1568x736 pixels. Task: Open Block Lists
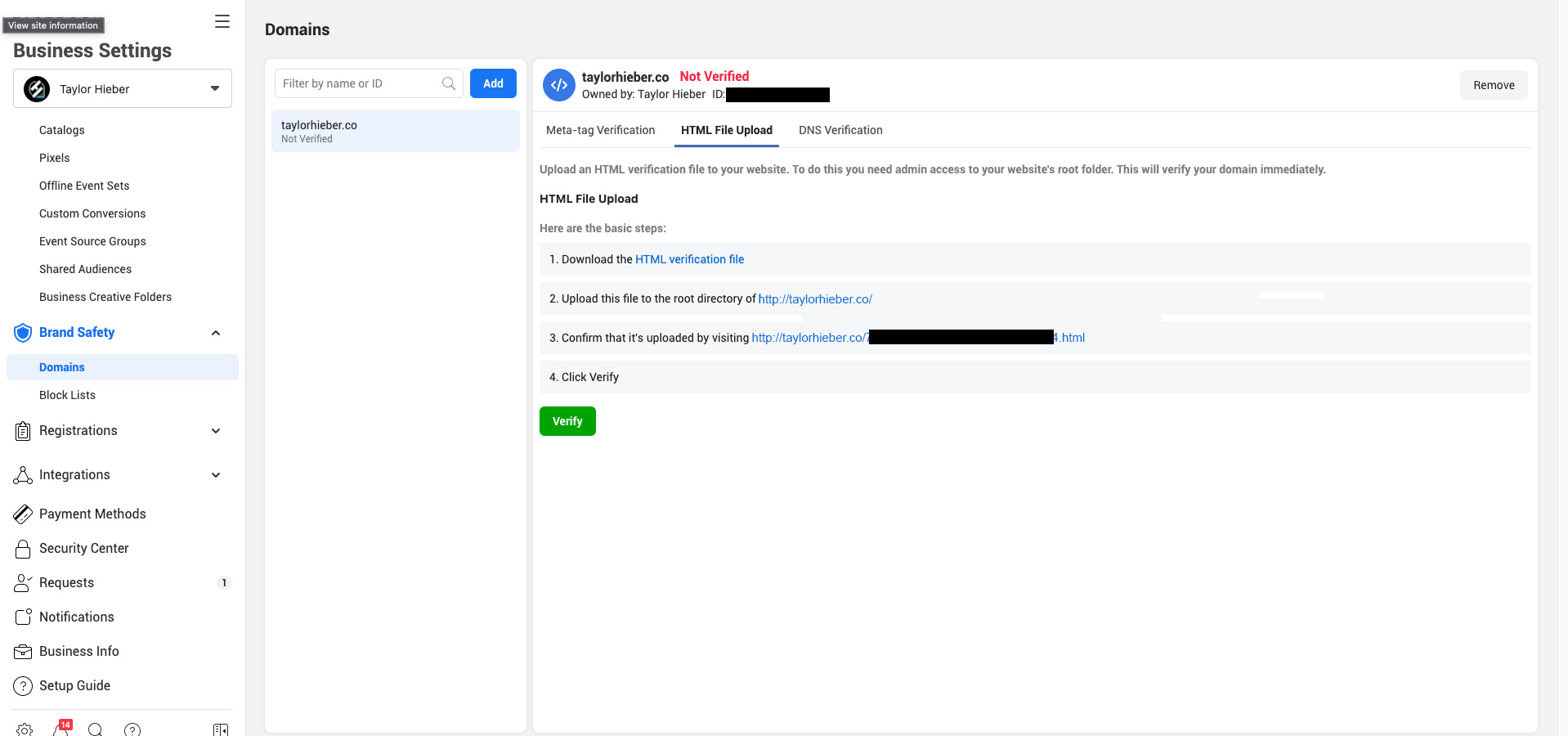(67, 395)
